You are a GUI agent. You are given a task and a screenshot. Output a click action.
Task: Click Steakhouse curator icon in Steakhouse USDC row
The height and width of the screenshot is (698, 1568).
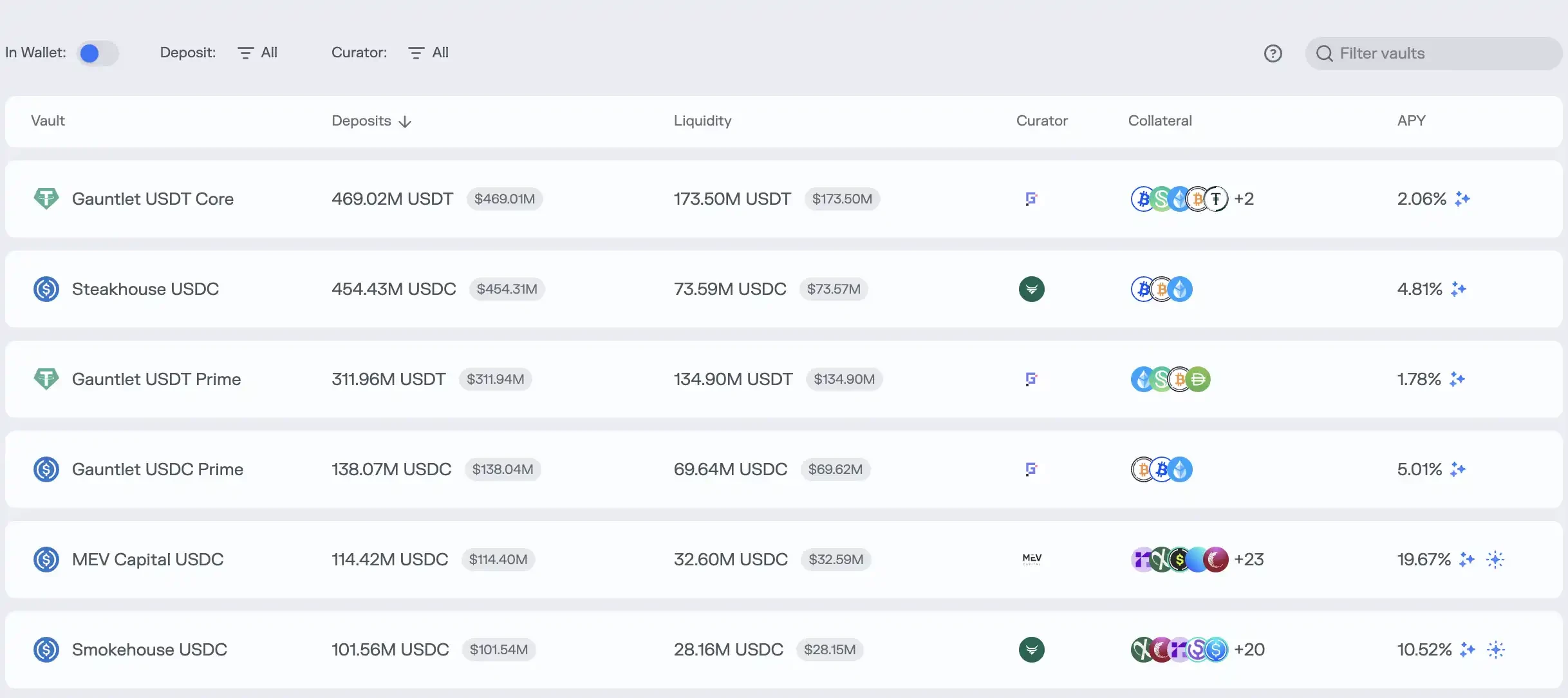(1031, 289)
